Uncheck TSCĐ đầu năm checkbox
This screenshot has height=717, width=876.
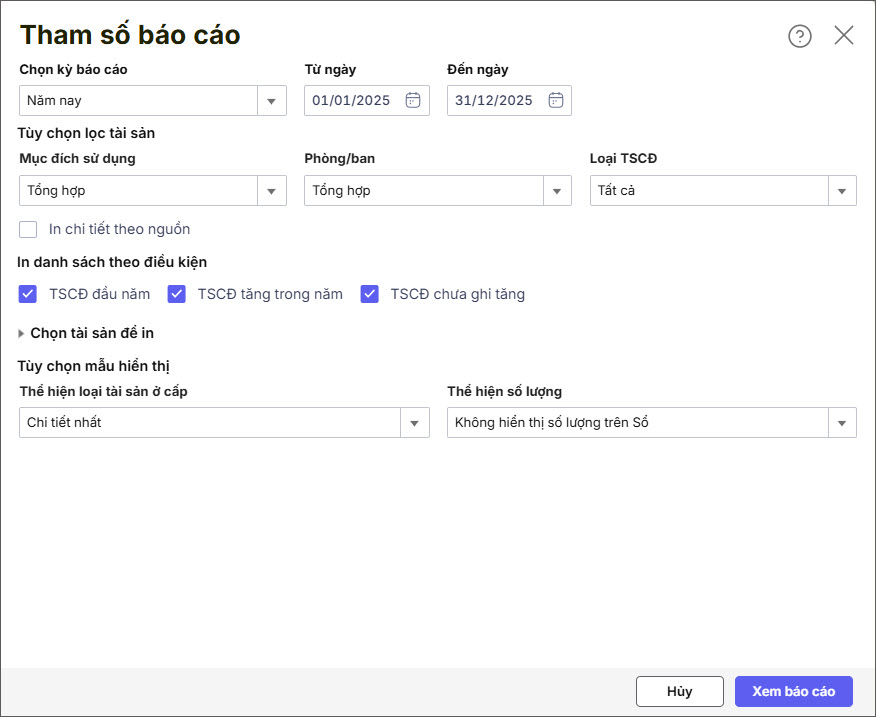[28, 294]
